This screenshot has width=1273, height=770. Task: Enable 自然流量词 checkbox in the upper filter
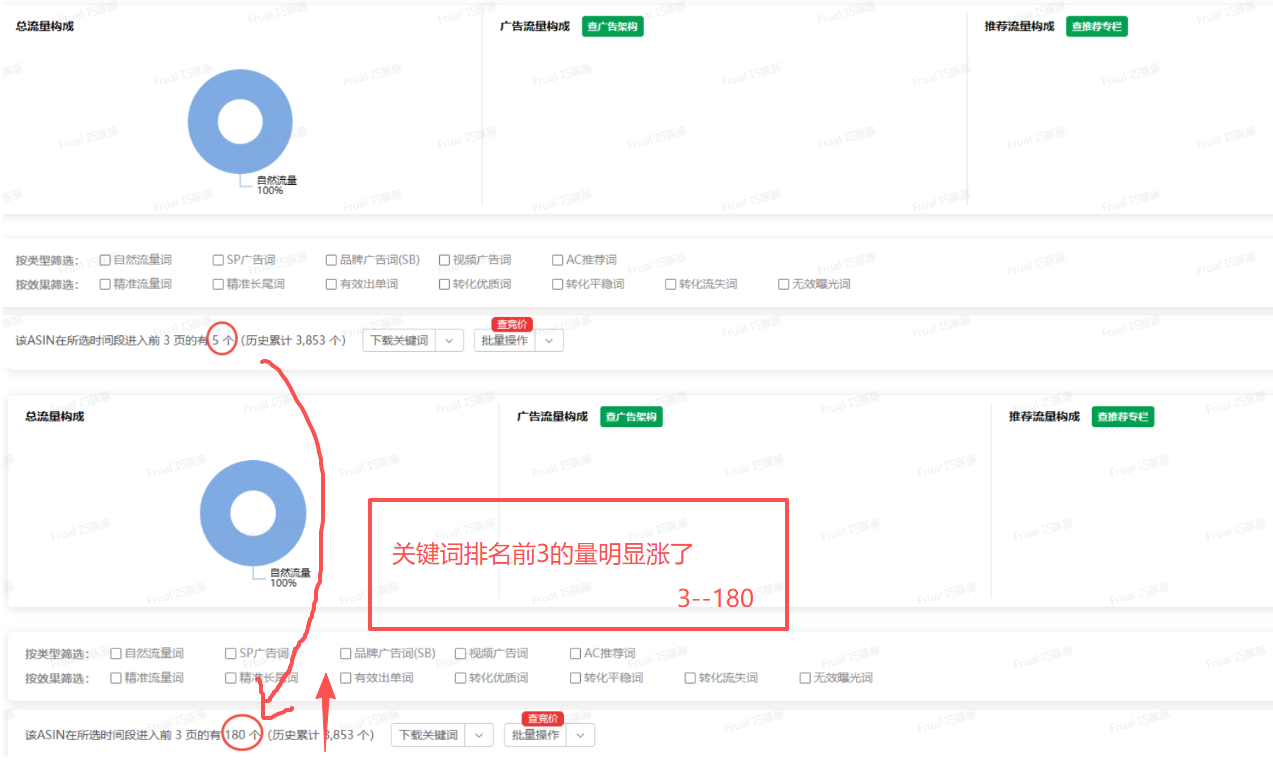(x=105, y=260)
